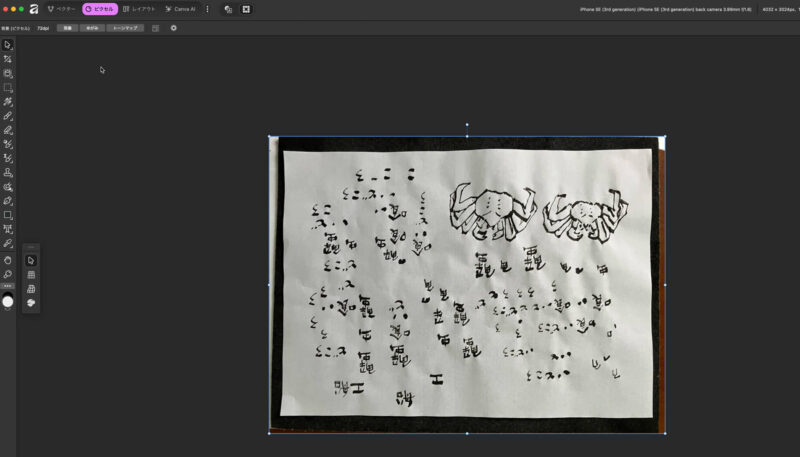
Task: Switch to the ベクター studio tab
Action: pos(61,9)
